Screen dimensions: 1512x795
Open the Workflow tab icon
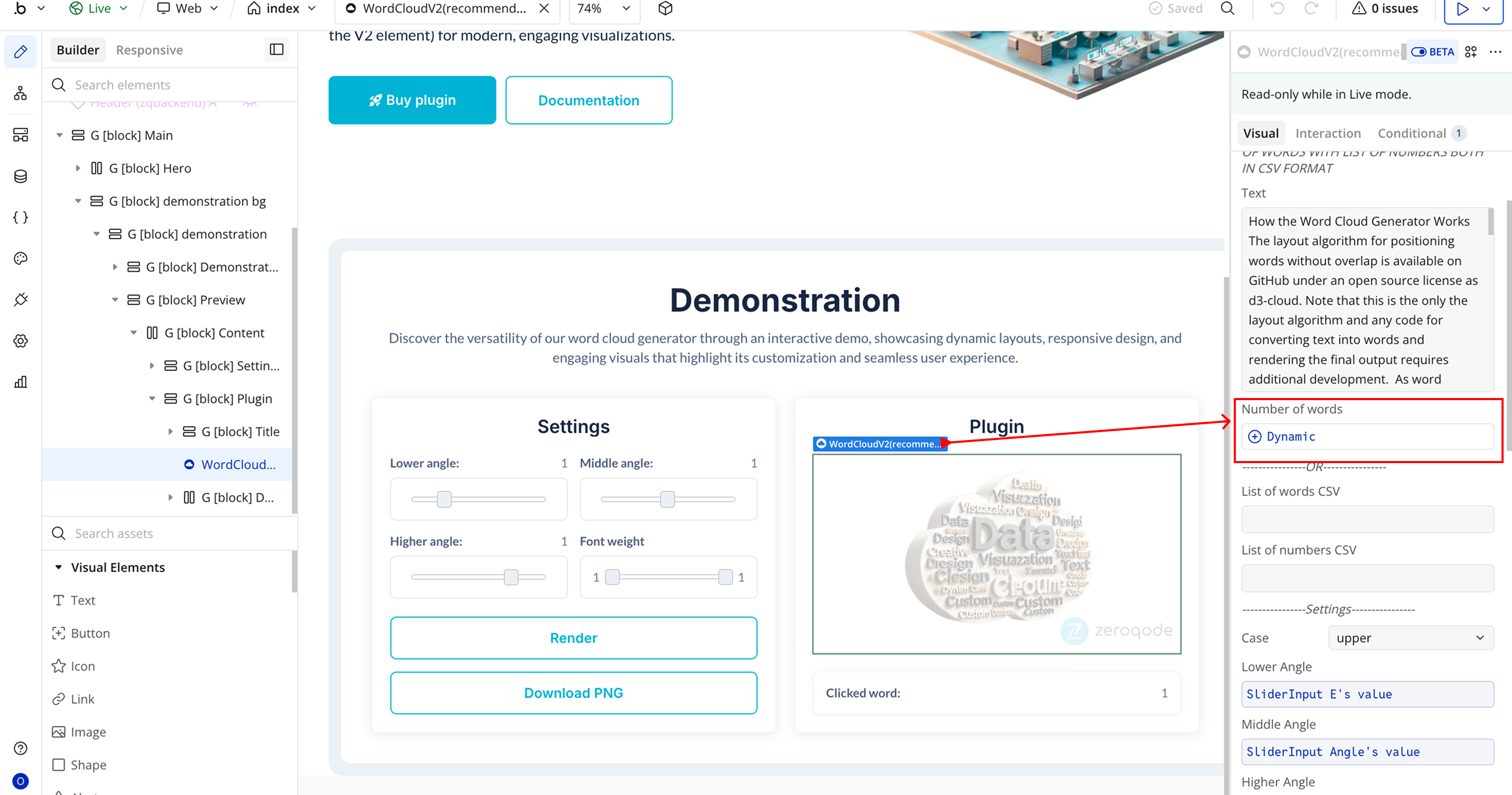point(20,93)
